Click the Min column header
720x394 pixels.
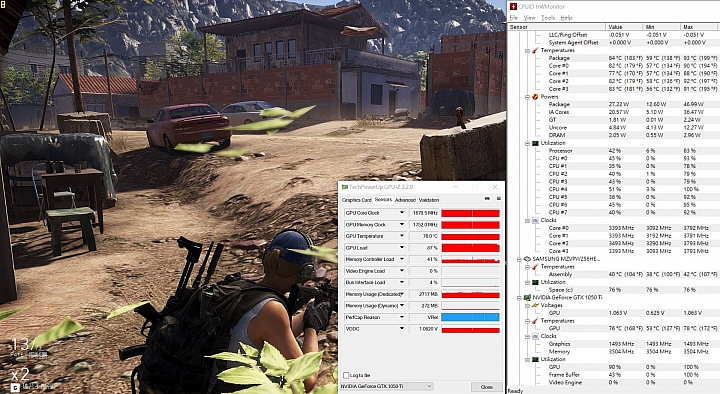point(661,27)
